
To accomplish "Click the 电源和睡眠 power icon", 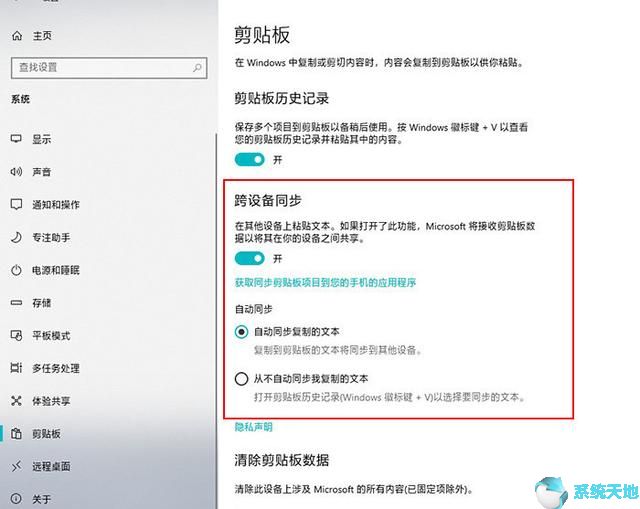I will tap(16, 270).
